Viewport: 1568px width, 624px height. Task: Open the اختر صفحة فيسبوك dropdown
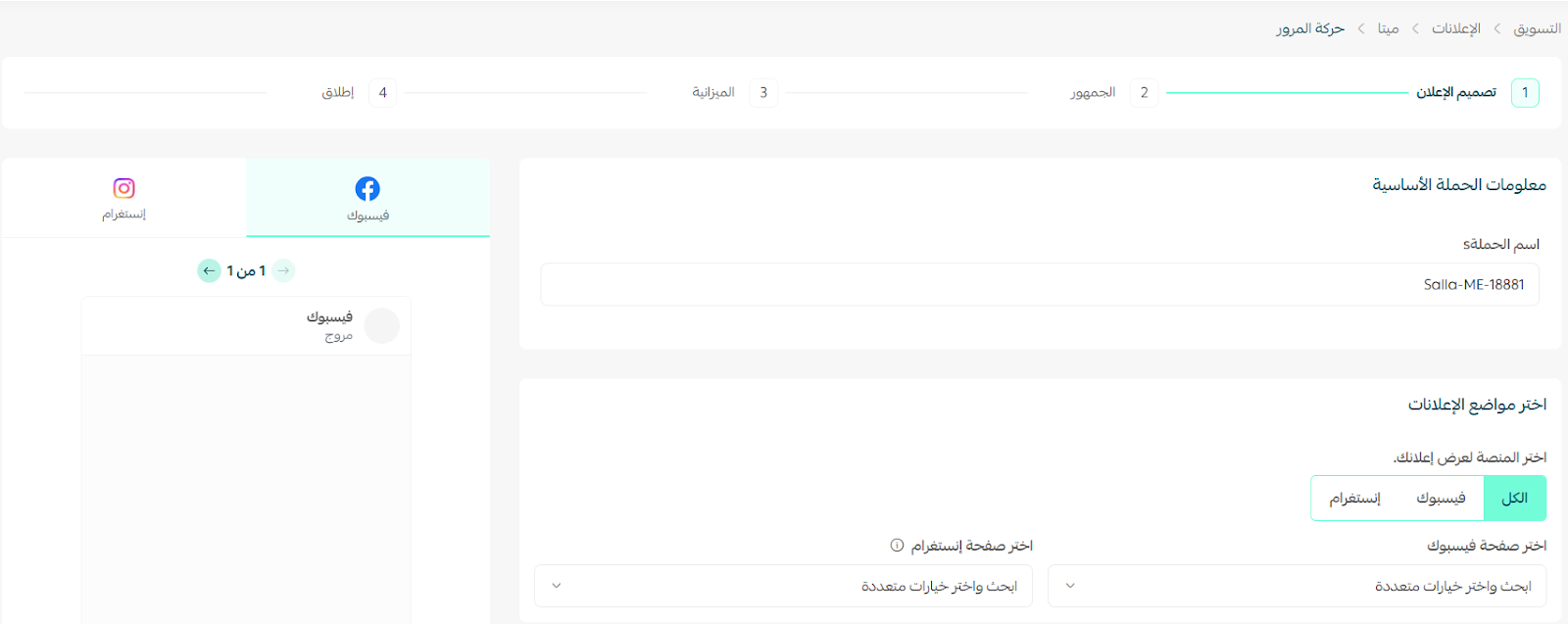point(1297,586)
